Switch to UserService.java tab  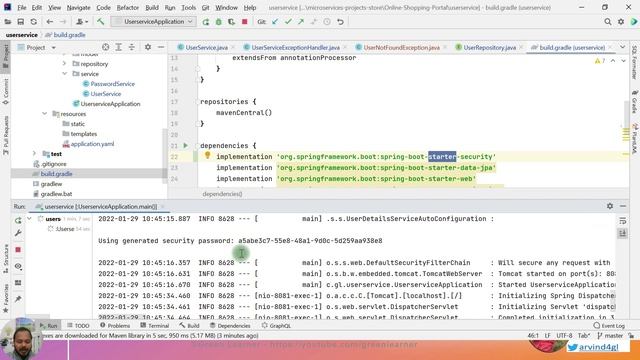[207, 48]
